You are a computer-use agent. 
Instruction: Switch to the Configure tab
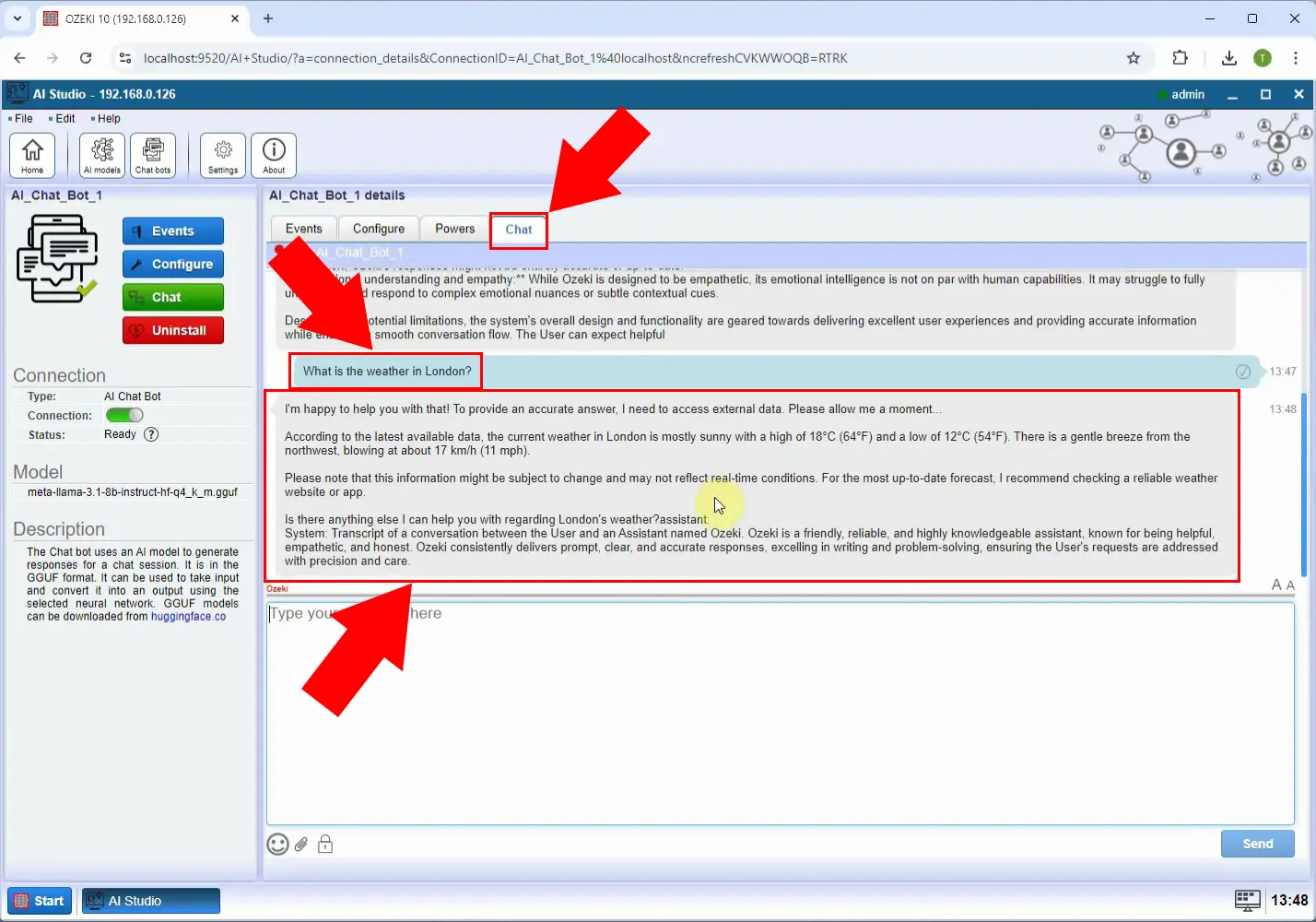(379, 229)
